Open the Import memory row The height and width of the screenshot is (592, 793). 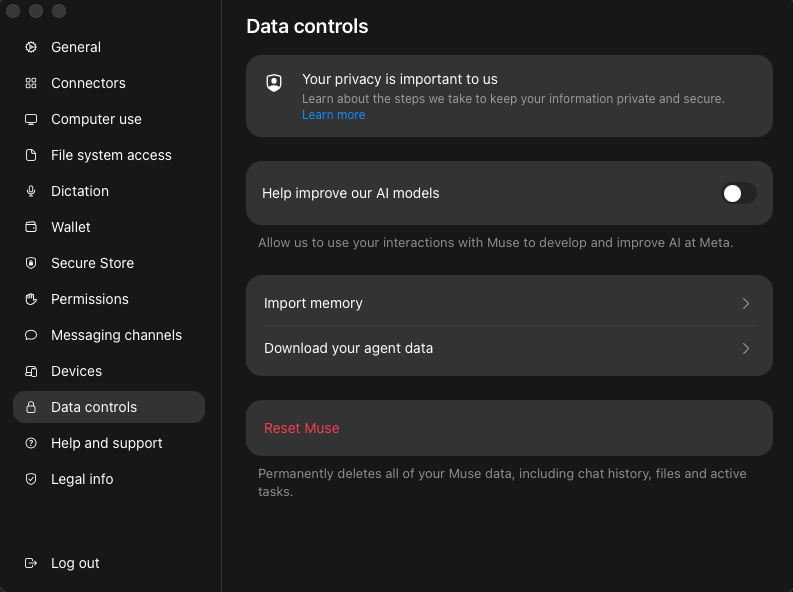coord(509,303)
